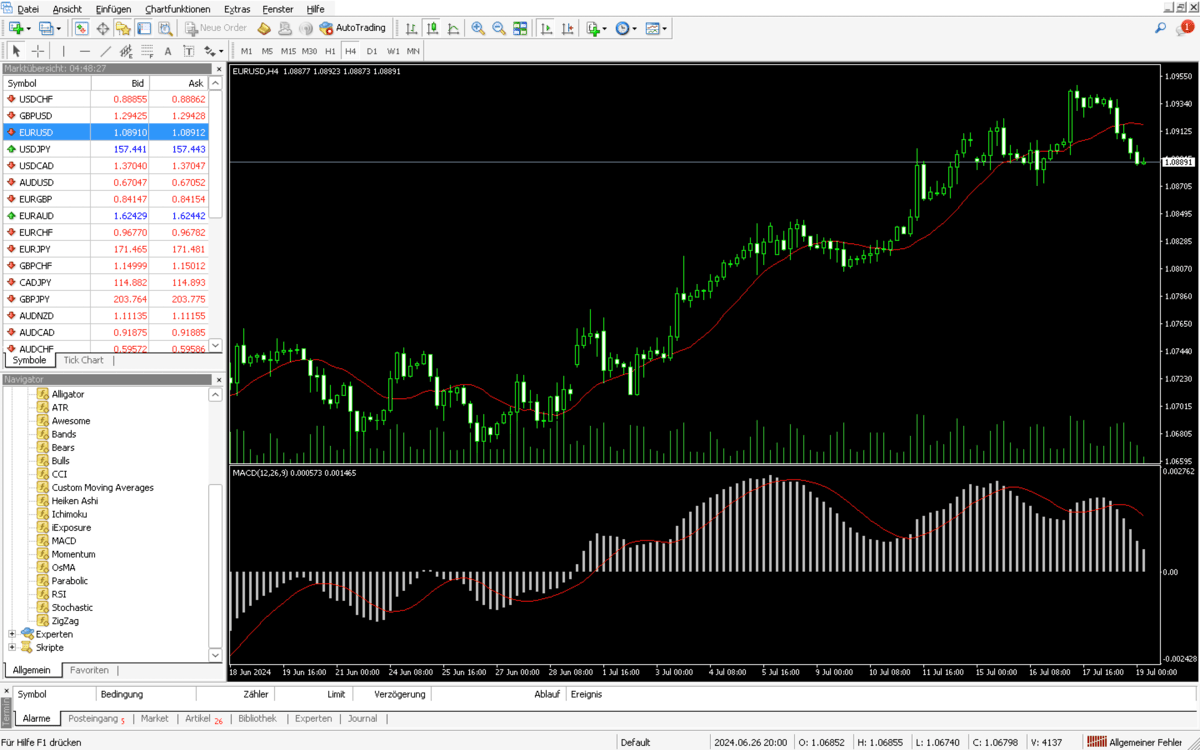Open the Profiles toolbar button
Image resolution: width=1200 pixels, height=750 pixels.
(x=45, y=29)
